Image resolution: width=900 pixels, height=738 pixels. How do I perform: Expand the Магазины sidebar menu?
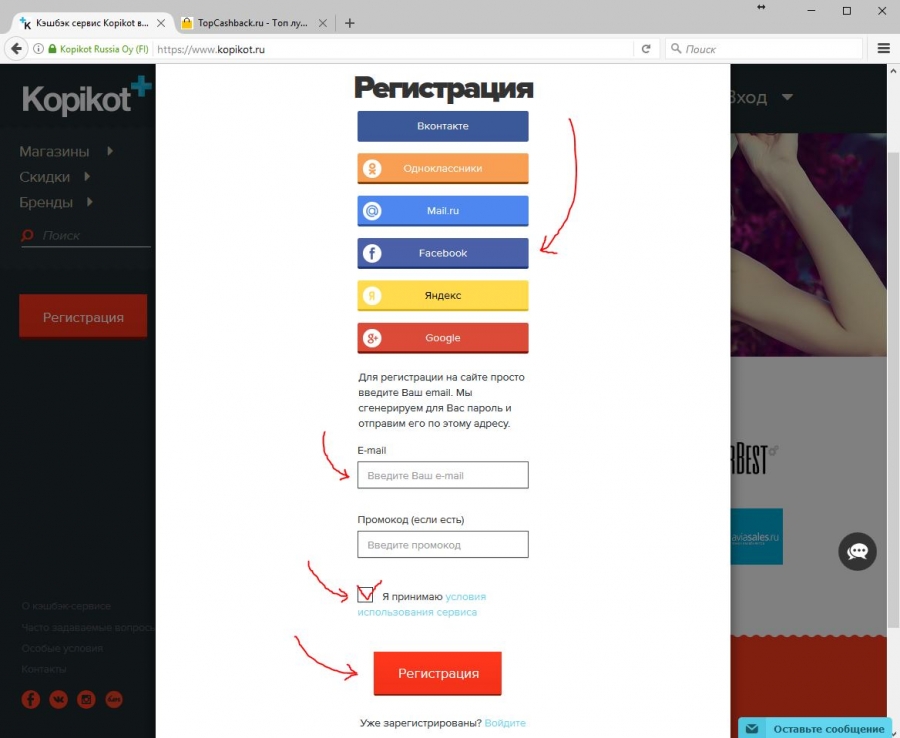[66, 152]
